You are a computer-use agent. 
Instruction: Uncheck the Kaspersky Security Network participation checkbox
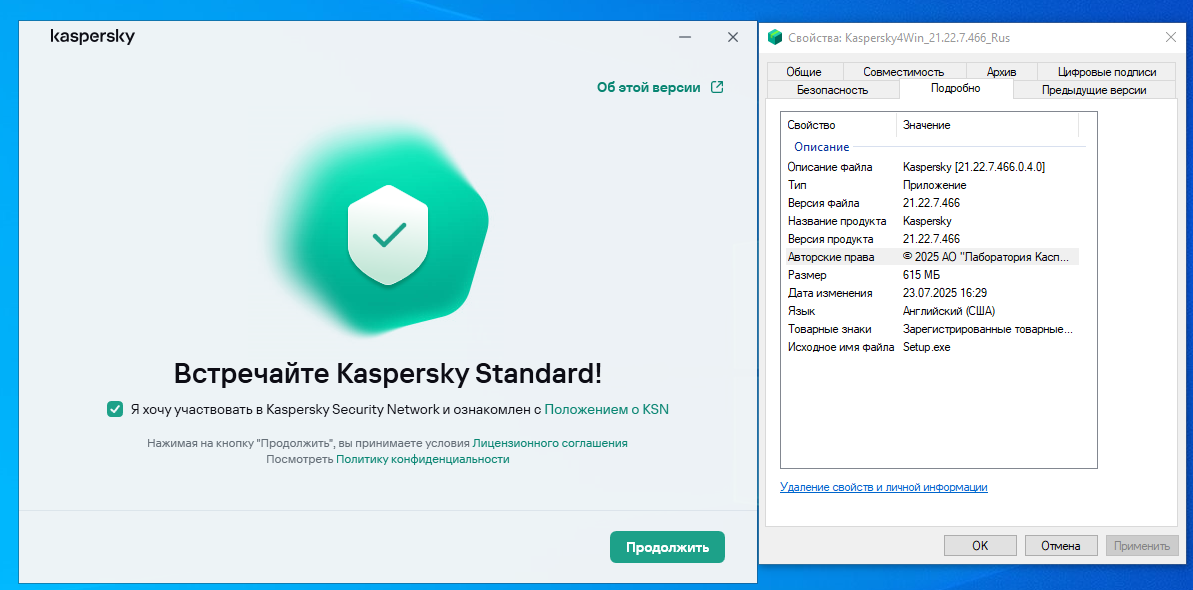[114, 410]
